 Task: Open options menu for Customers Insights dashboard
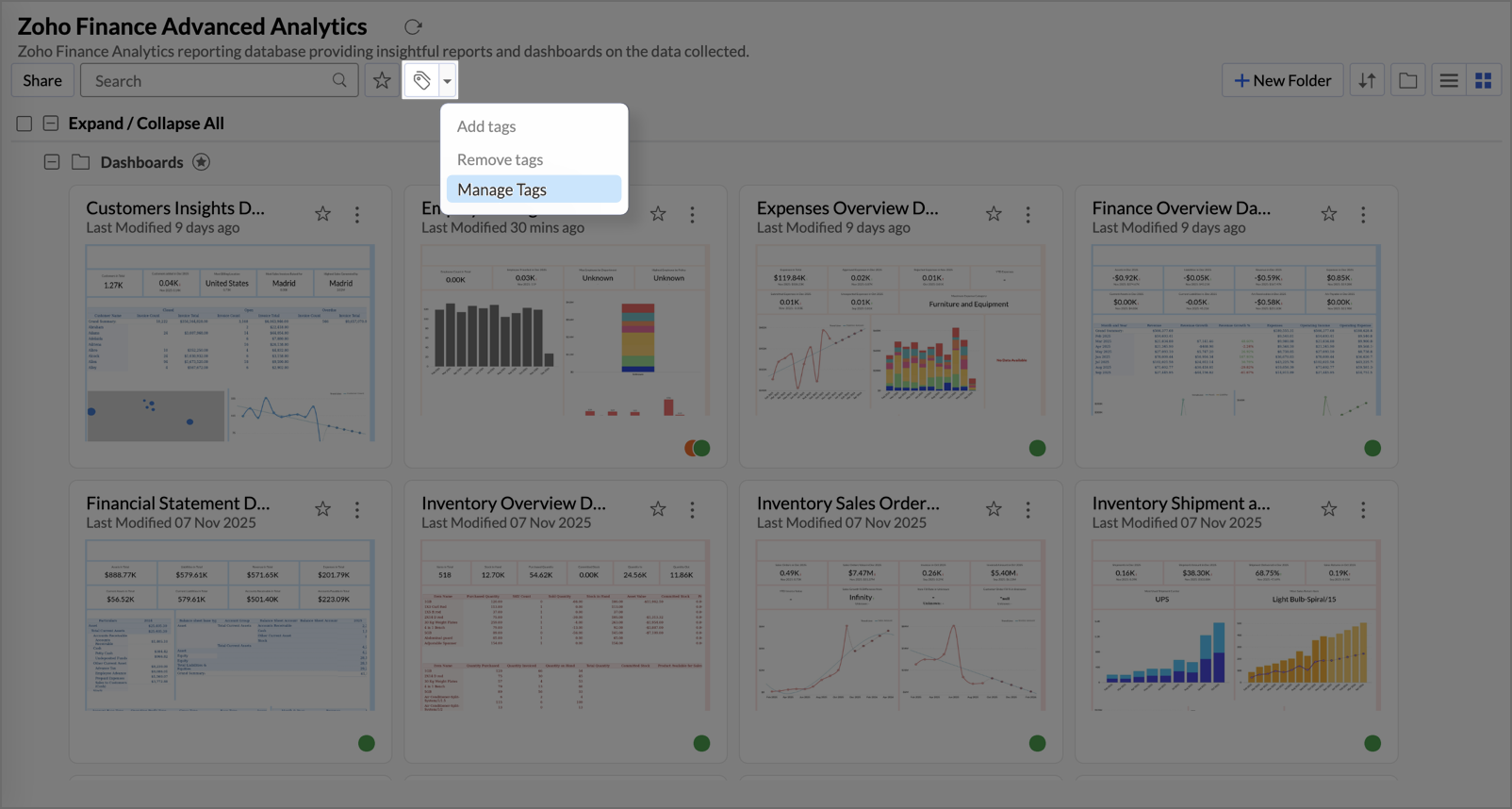tap(357, 215)
